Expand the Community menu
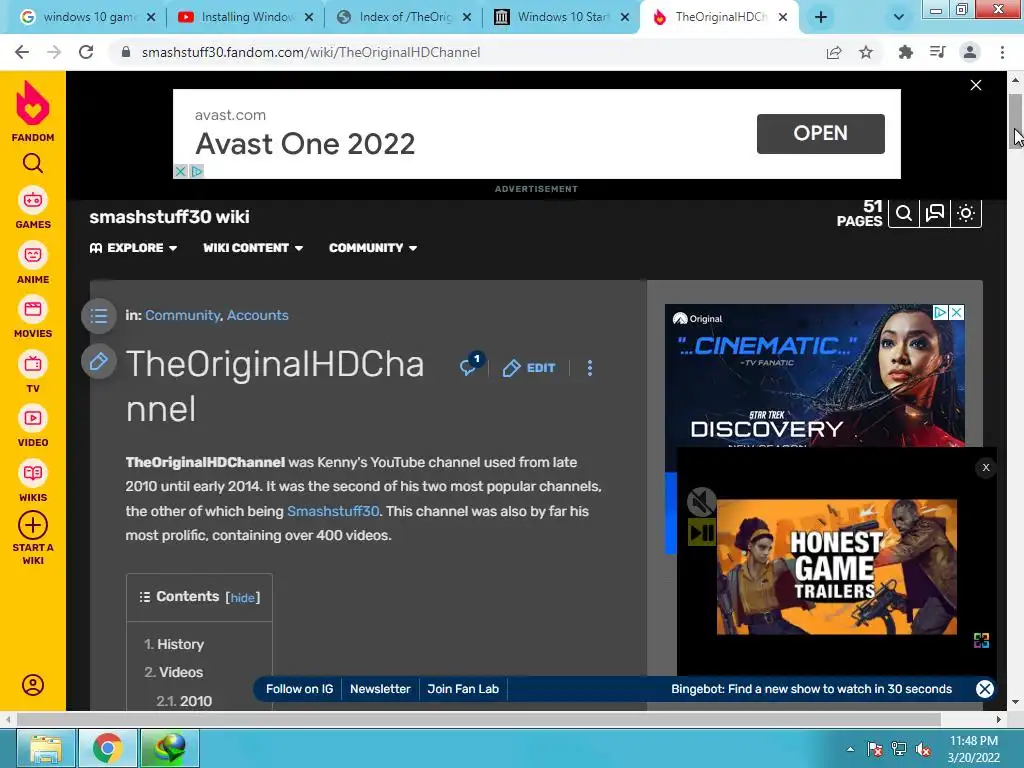 tap(373, 248)
